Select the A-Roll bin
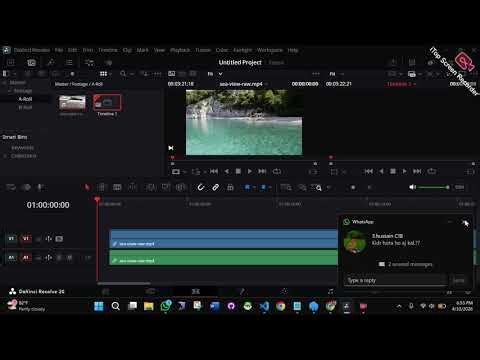Image resolution: width=480 pixels, height=360 pixels. (x=25, y=99)
